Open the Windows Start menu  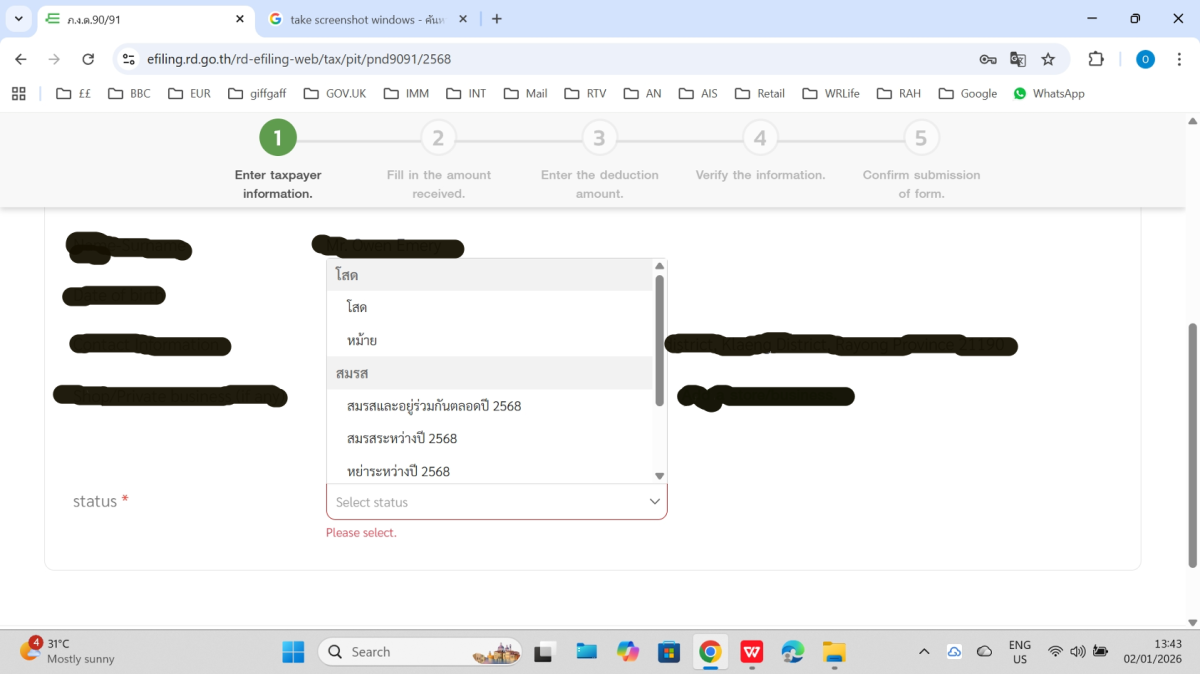coord(293,652)
